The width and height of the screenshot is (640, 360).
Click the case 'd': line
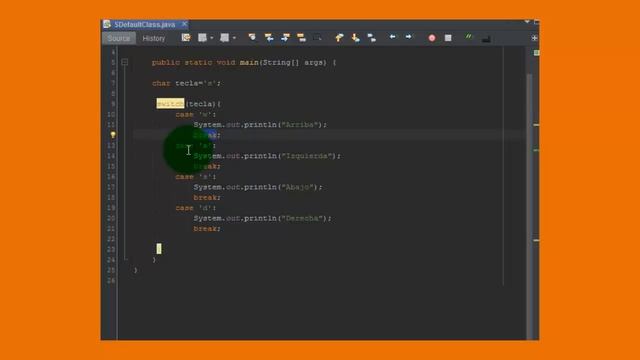coord(196,208)
